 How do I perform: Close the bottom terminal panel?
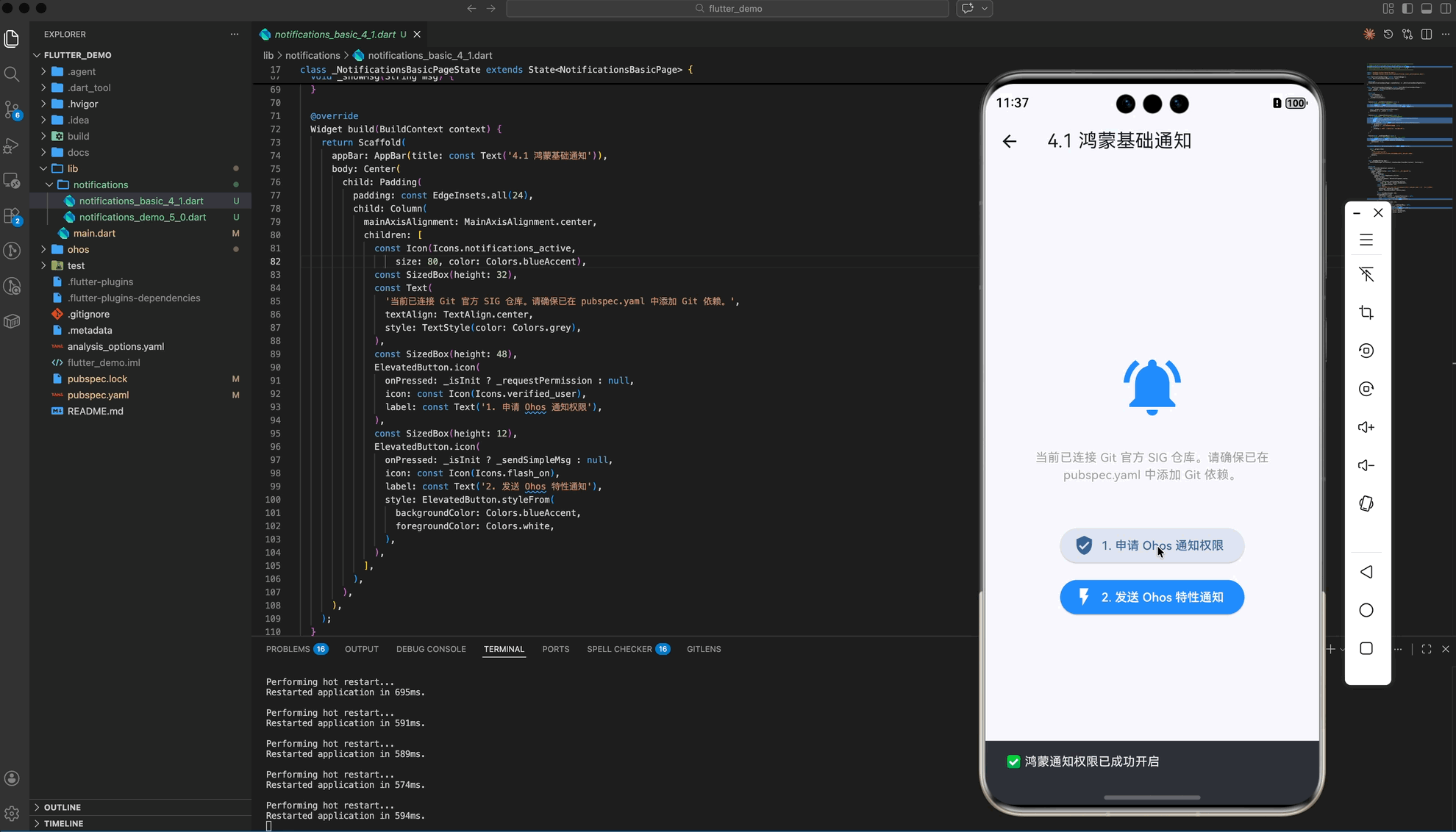click(1446, 649)
